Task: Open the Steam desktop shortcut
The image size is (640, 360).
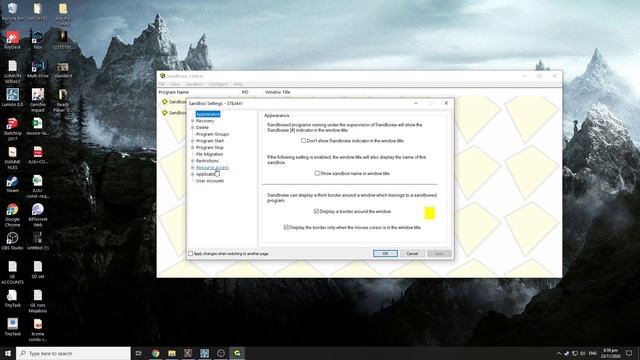Action: click(x=12, y=184)
